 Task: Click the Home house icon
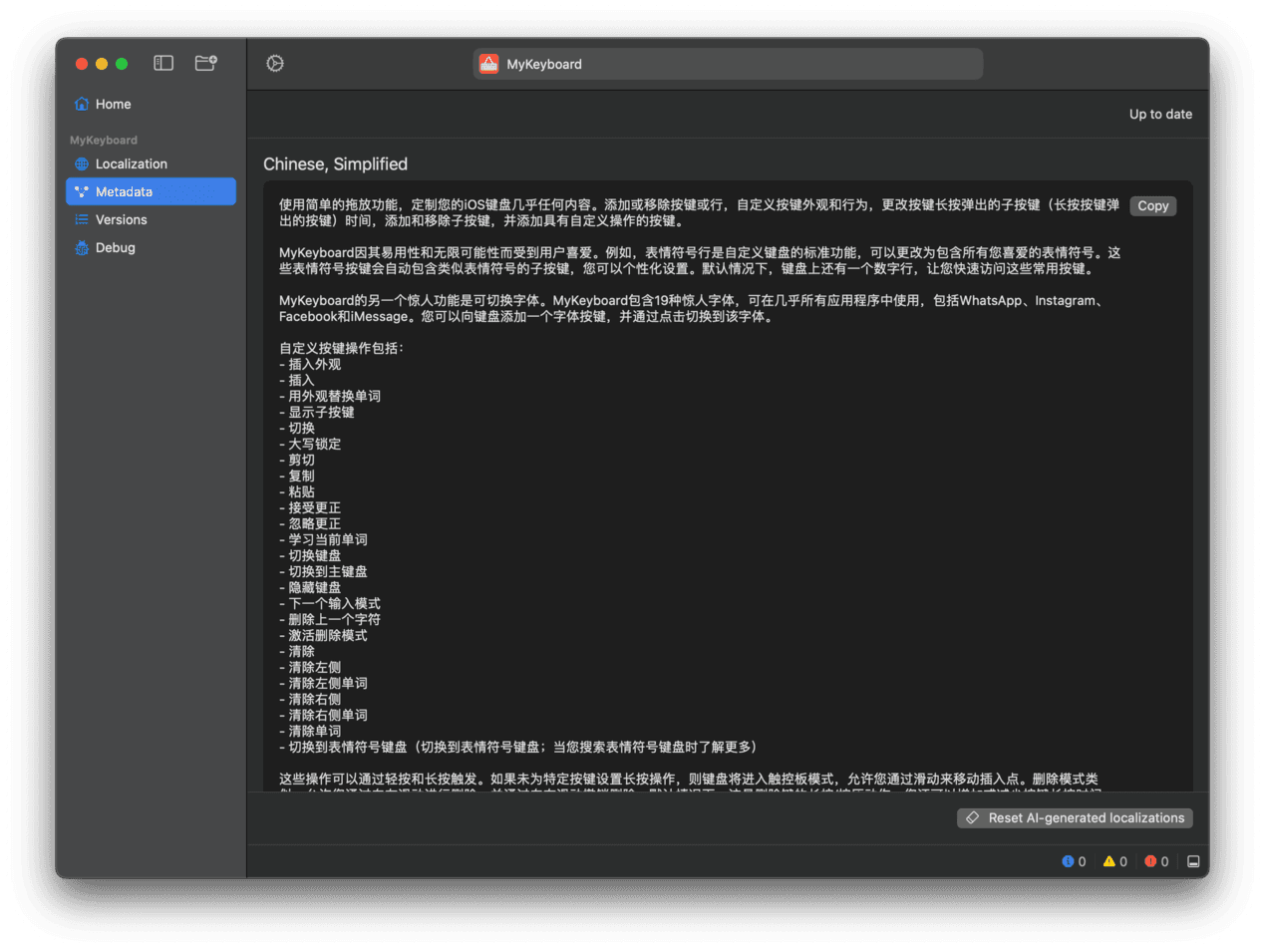tap(82, 104)
